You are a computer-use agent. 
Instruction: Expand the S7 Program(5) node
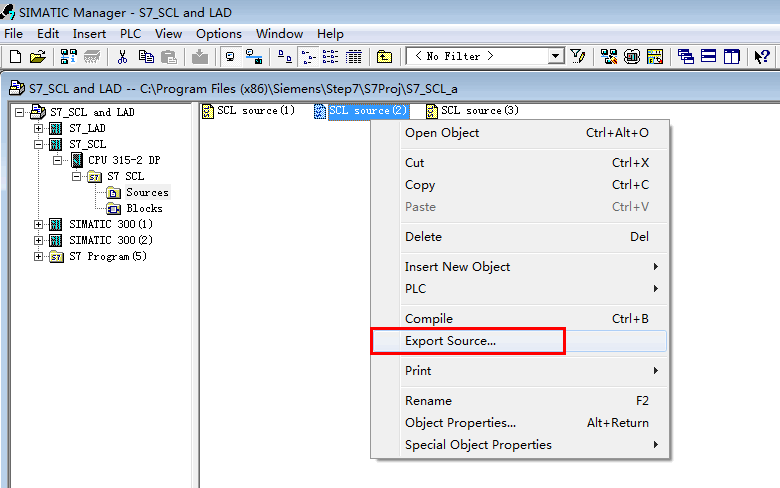(x=38, y=256)
